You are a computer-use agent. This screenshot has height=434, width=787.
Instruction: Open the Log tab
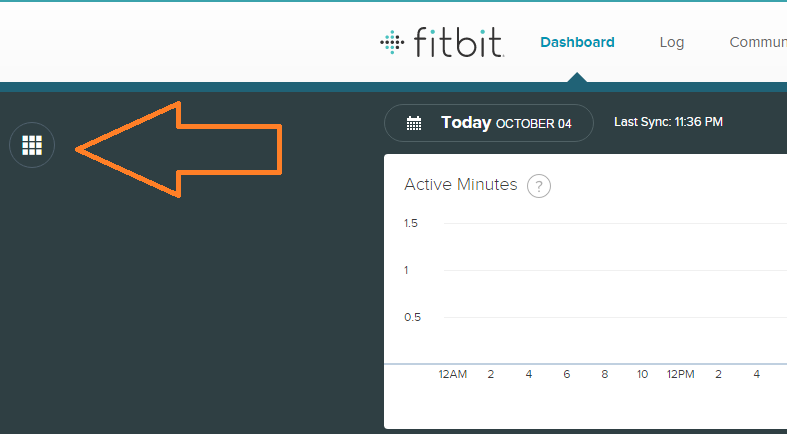pyautogui.click(x=672, y=42)
